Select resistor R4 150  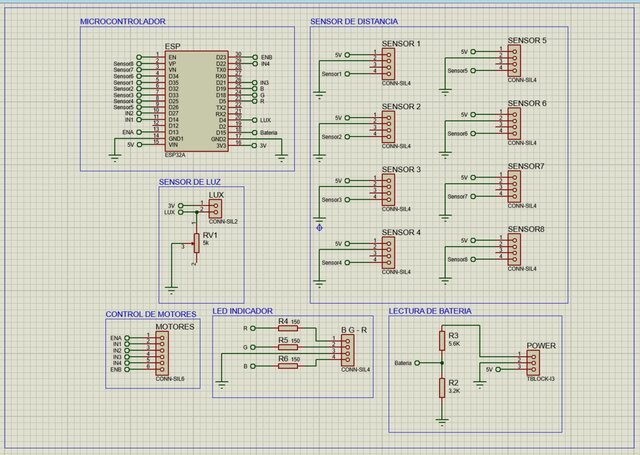point(288,328)
